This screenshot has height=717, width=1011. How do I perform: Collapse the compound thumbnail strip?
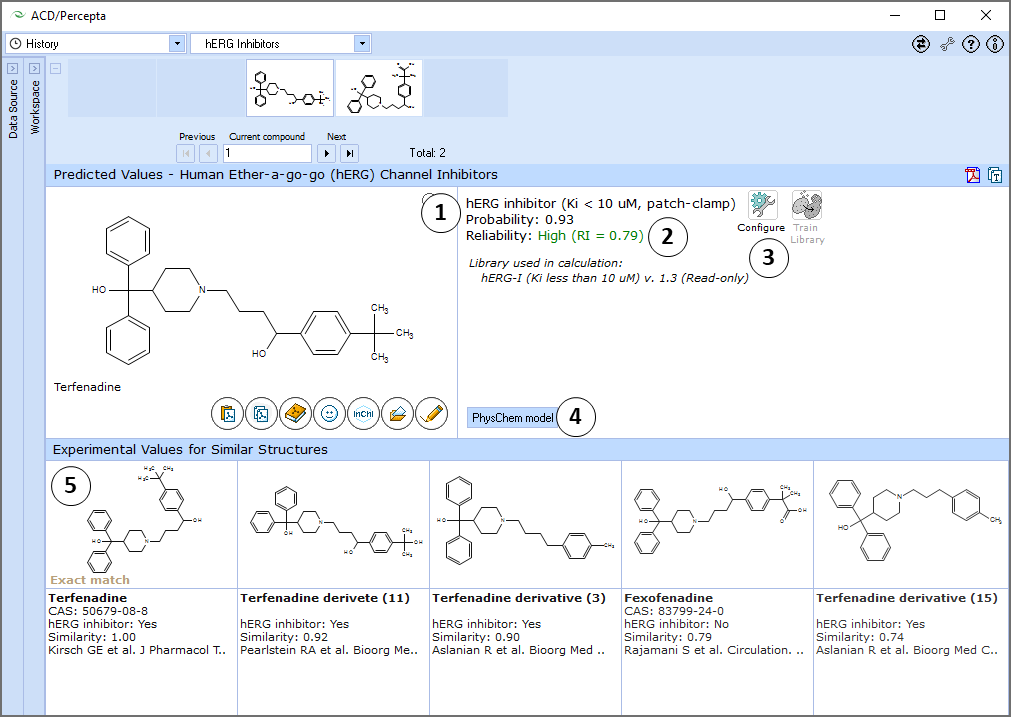tap(56, 68)
